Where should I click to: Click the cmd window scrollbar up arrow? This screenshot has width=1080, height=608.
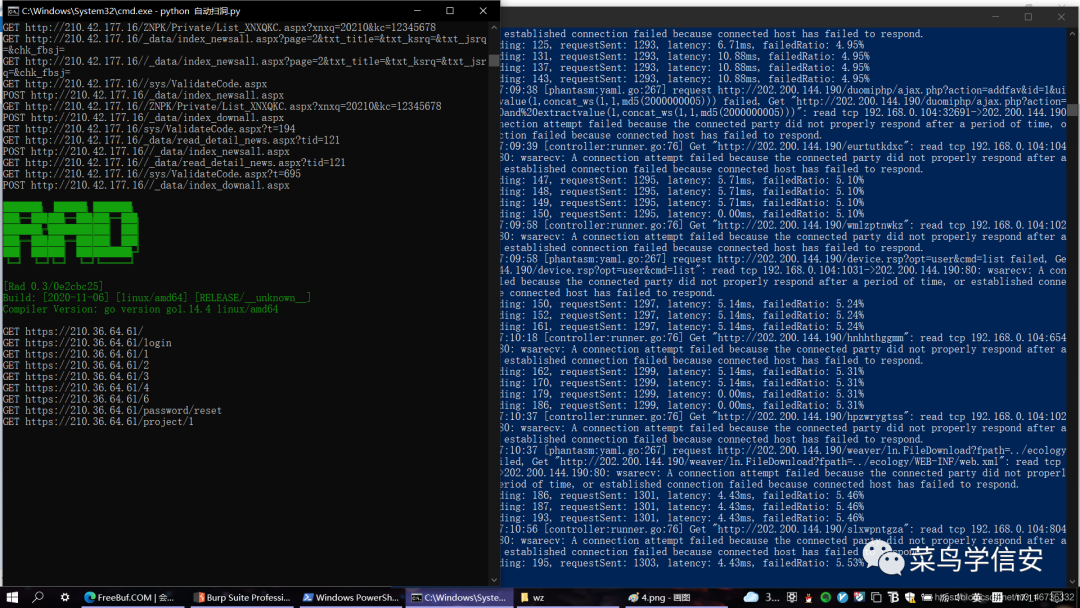click(x=493, y=28)
